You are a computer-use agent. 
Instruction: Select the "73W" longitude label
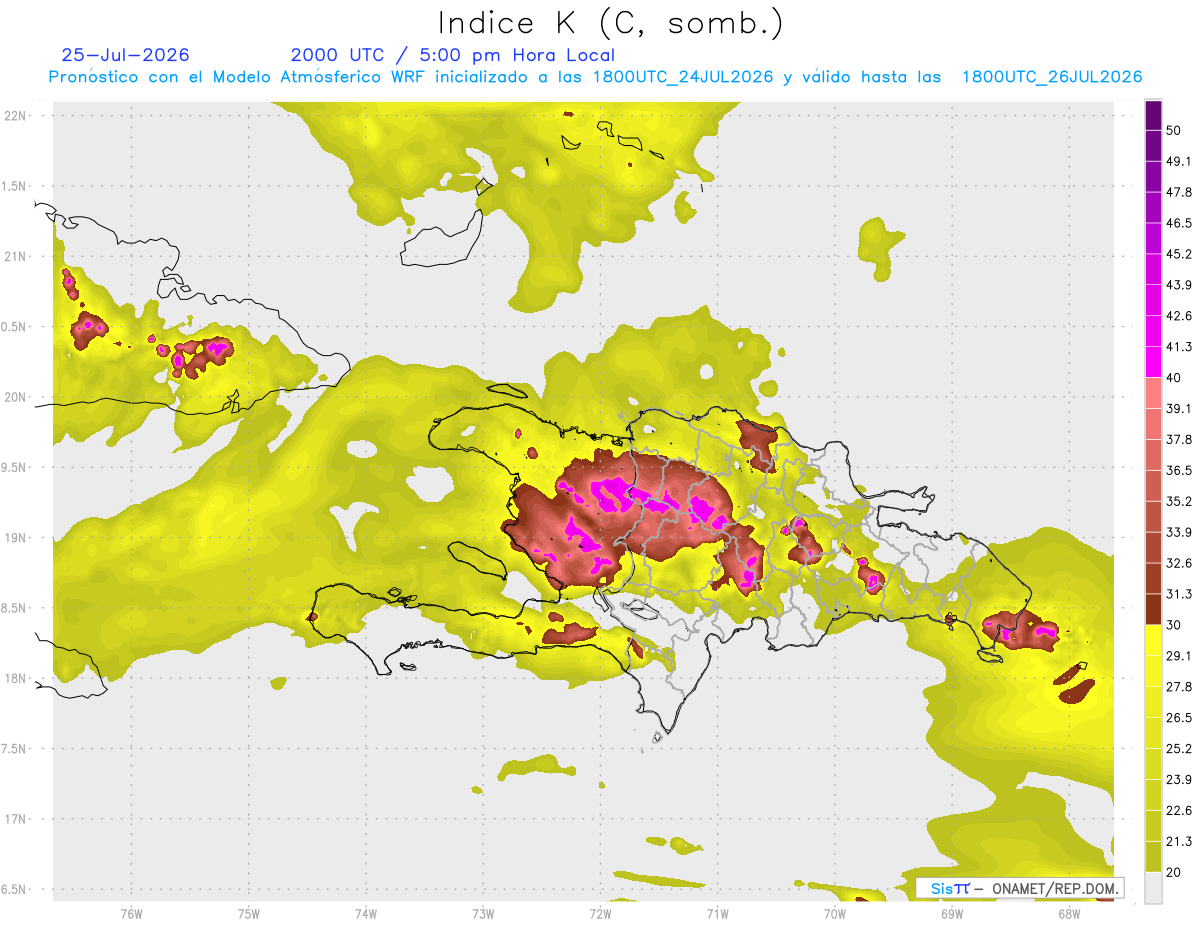(483, 913)
